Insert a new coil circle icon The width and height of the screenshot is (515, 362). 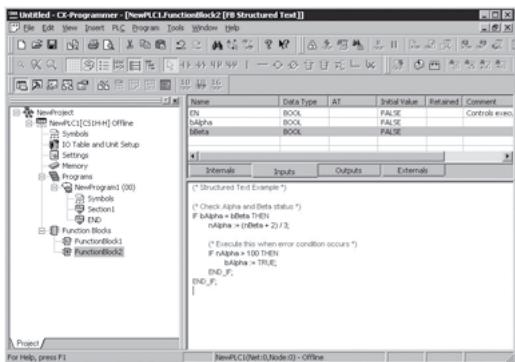(x=277, y=65)
